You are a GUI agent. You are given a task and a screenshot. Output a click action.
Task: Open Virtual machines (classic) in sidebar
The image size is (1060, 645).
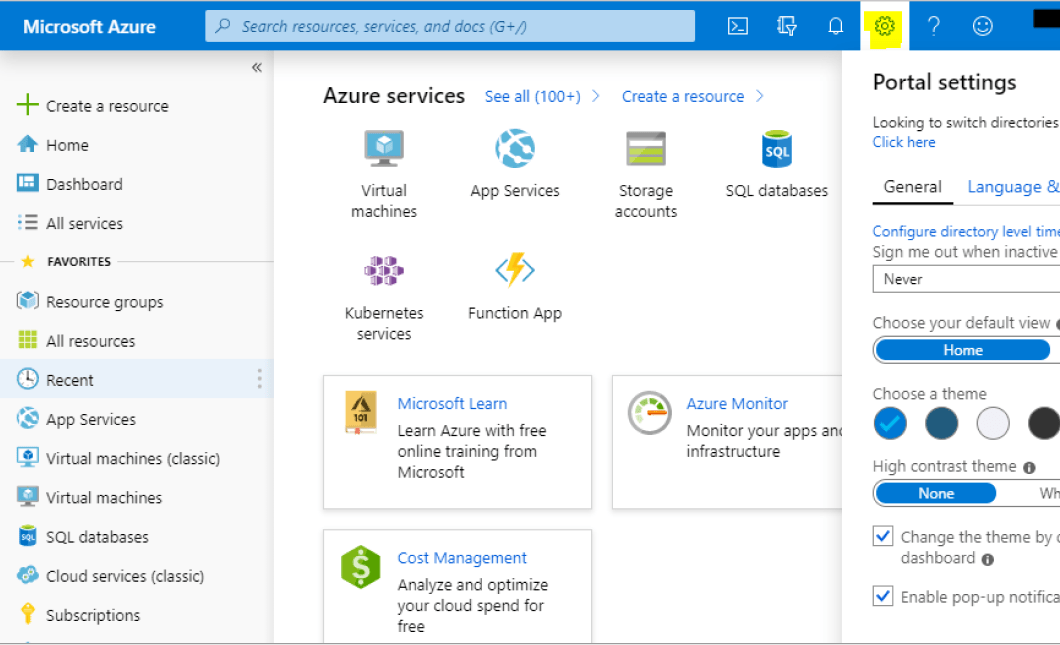pos(132,458)
